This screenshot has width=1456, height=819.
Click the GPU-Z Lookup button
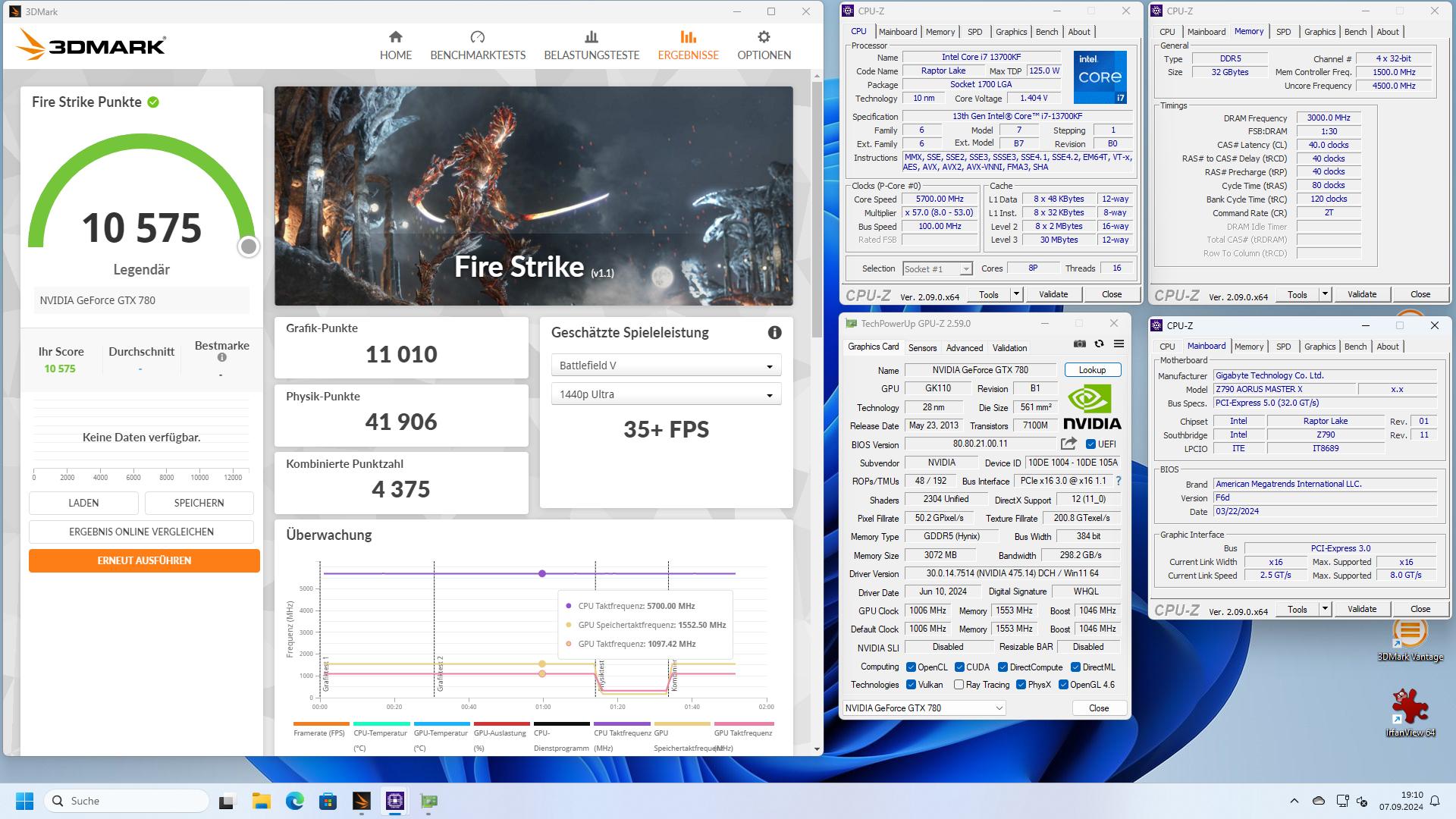tap(1092, 370)
